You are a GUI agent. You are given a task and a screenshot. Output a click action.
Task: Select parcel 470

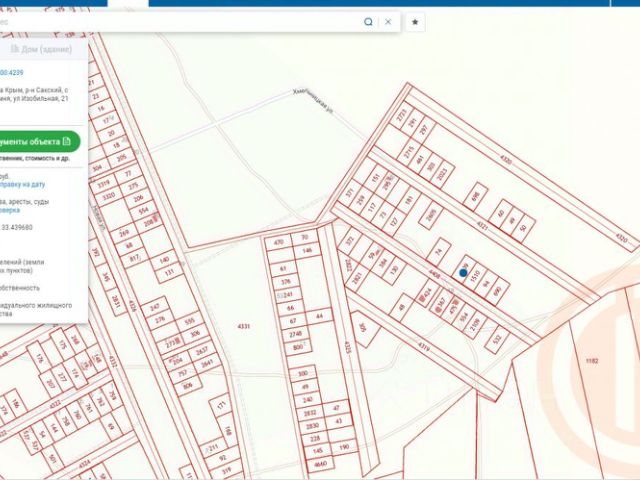click(x=278, y=242)
